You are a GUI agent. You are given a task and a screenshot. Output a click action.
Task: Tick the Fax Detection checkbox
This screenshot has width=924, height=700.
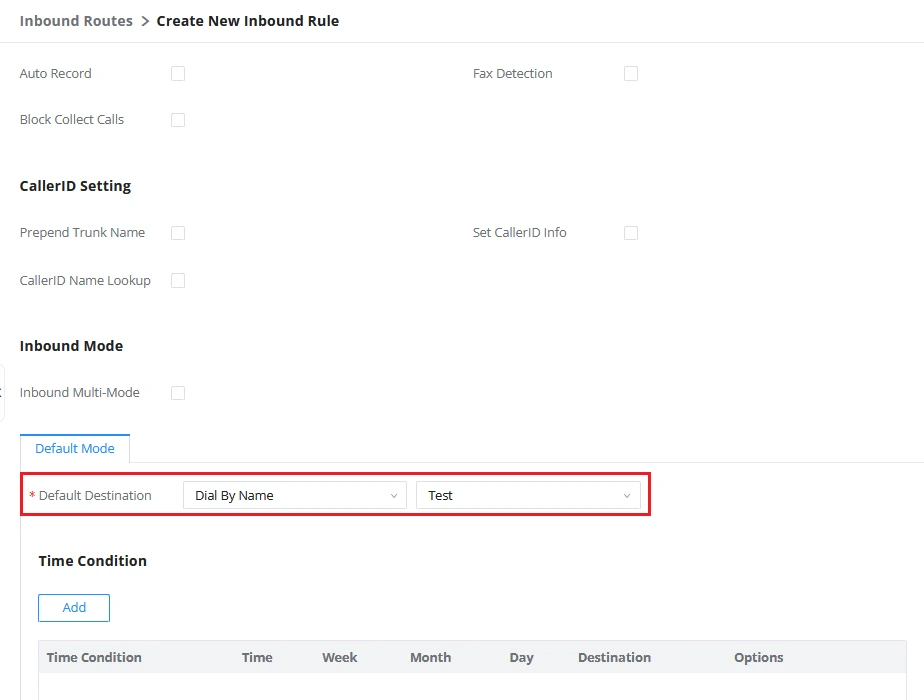click(x=631, y=74)
